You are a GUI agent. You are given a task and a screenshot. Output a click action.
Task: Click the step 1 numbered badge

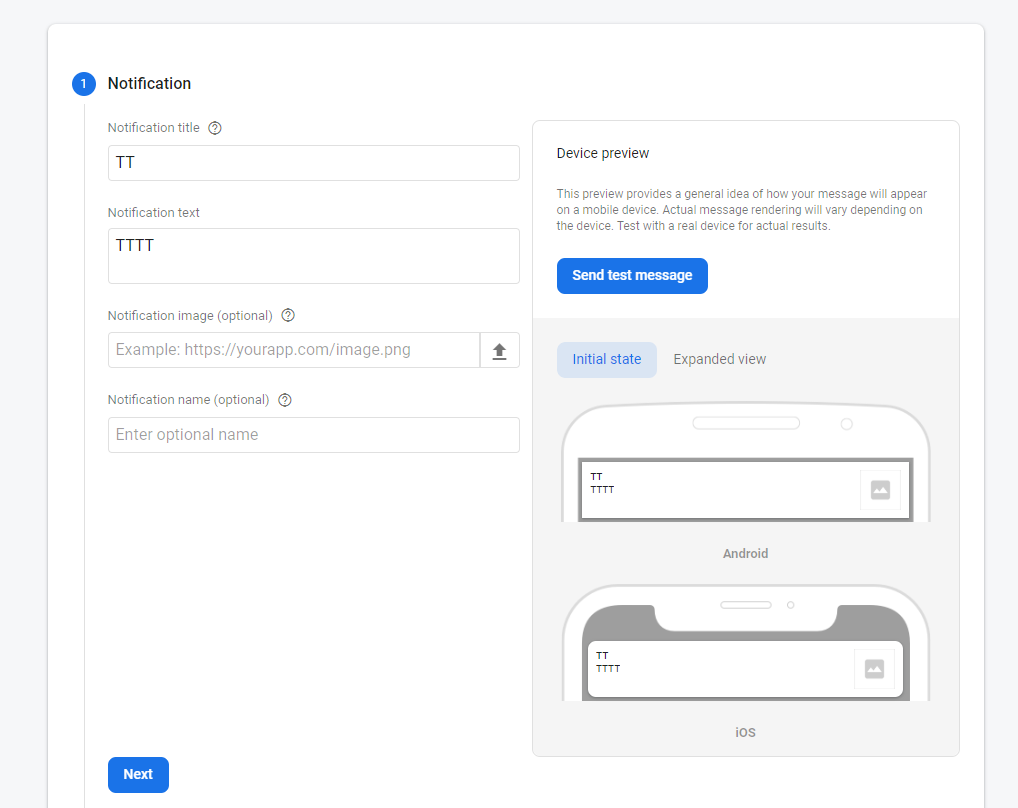coord(83,84)
